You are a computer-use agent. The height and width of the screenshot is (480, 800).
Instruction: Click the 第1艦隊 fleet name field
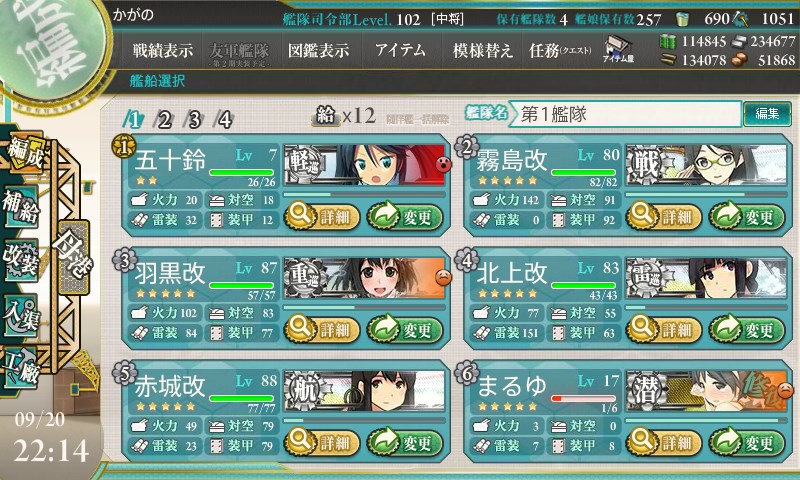627,114
